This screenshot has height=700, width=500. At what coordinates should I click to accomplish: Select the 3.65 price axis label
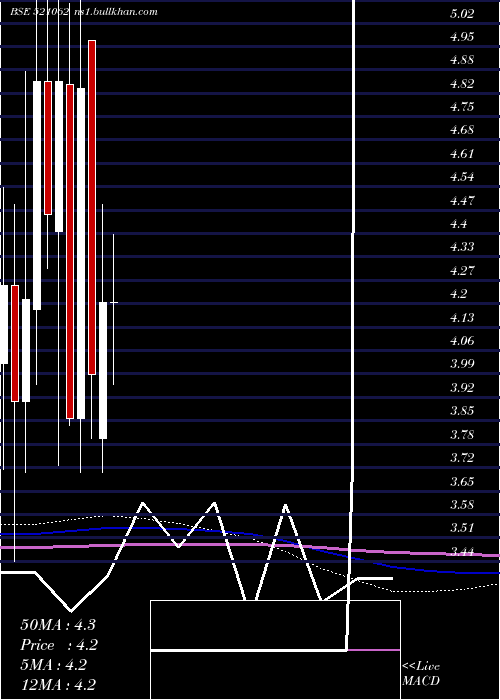pos(462,481)
